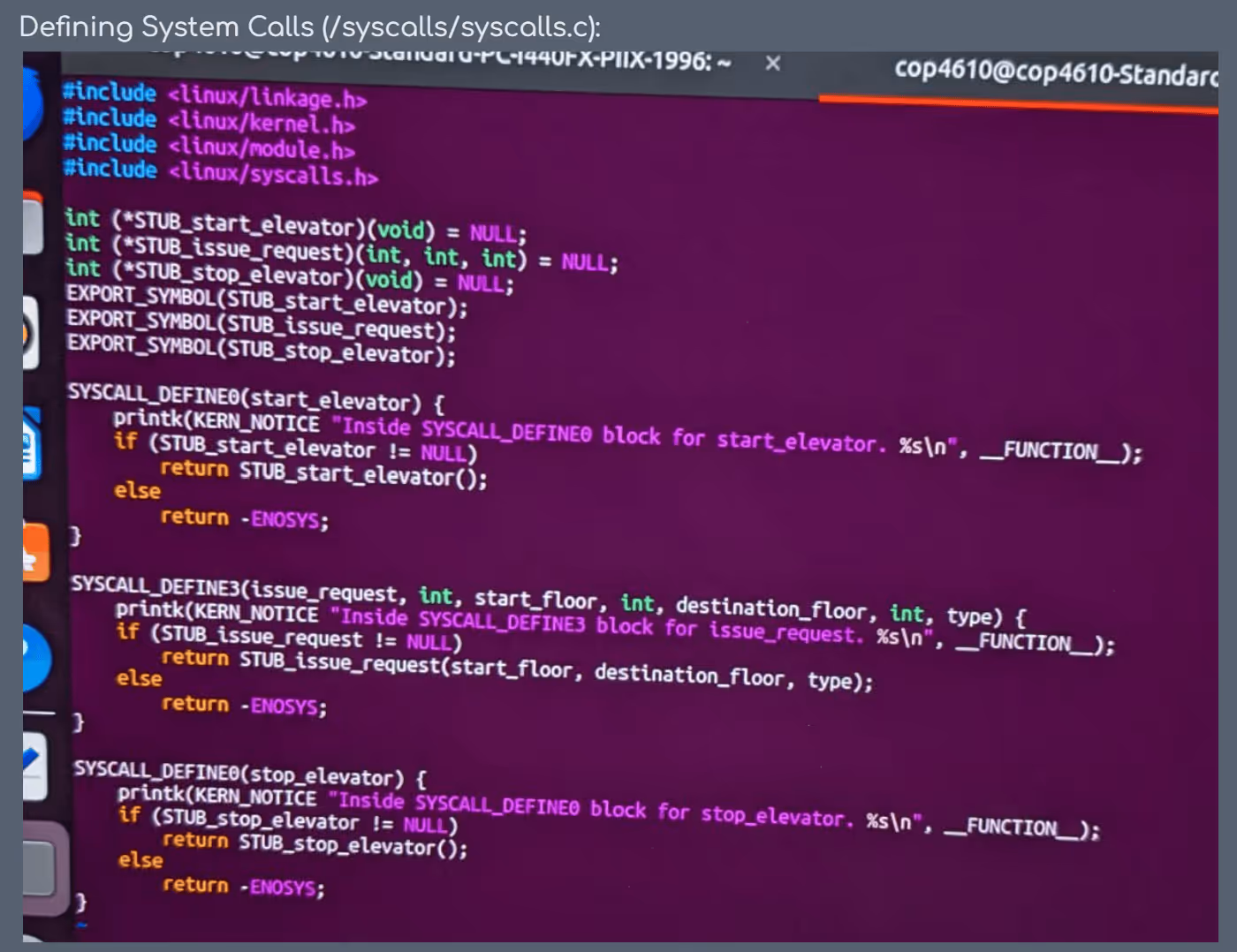
Task: Click the highlighted active app dock icon
Action: tap(39, 868)
